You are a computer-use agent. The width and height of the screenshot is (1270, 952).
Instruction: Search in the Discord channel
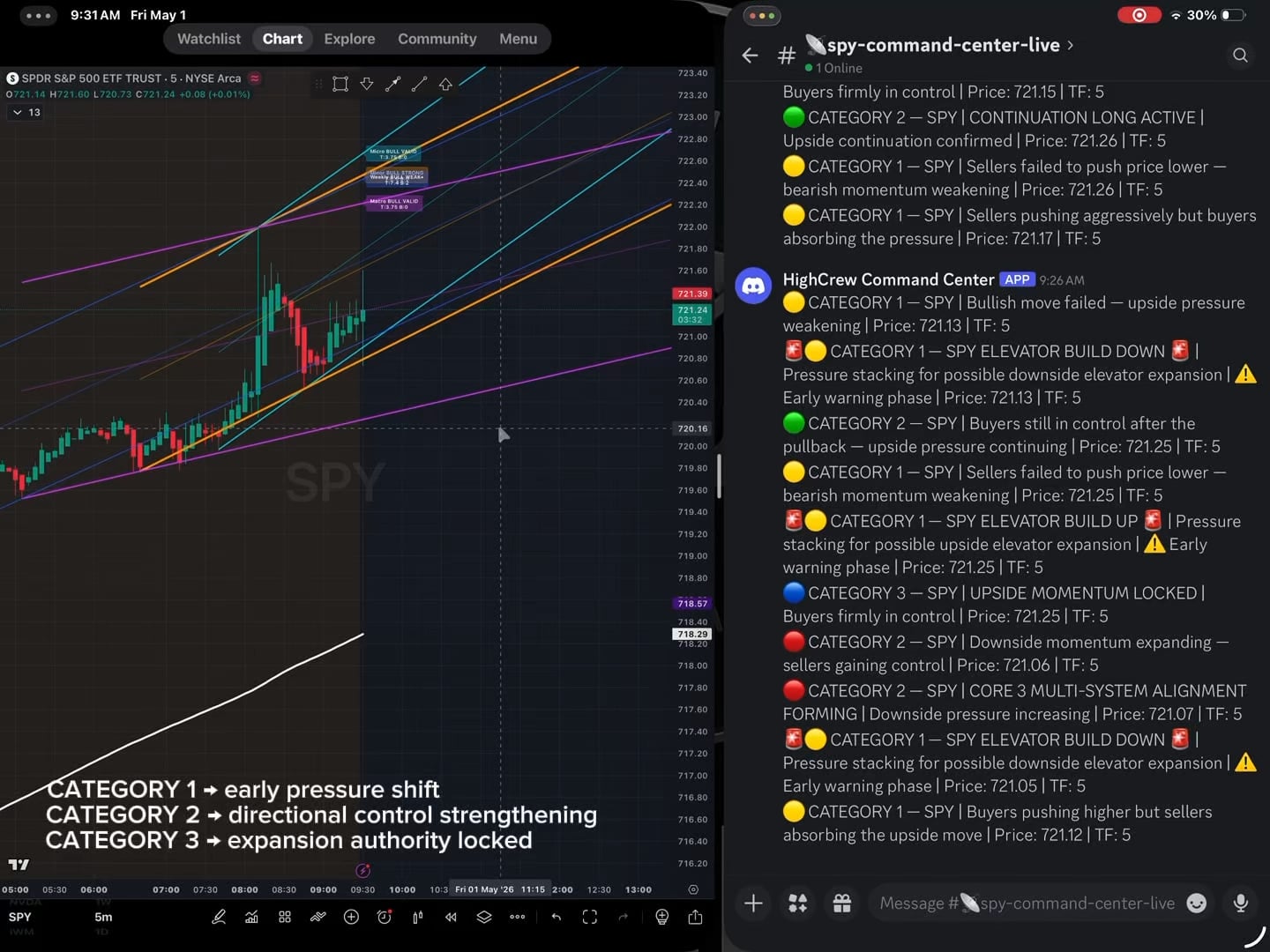click(x=1240, y=56)
